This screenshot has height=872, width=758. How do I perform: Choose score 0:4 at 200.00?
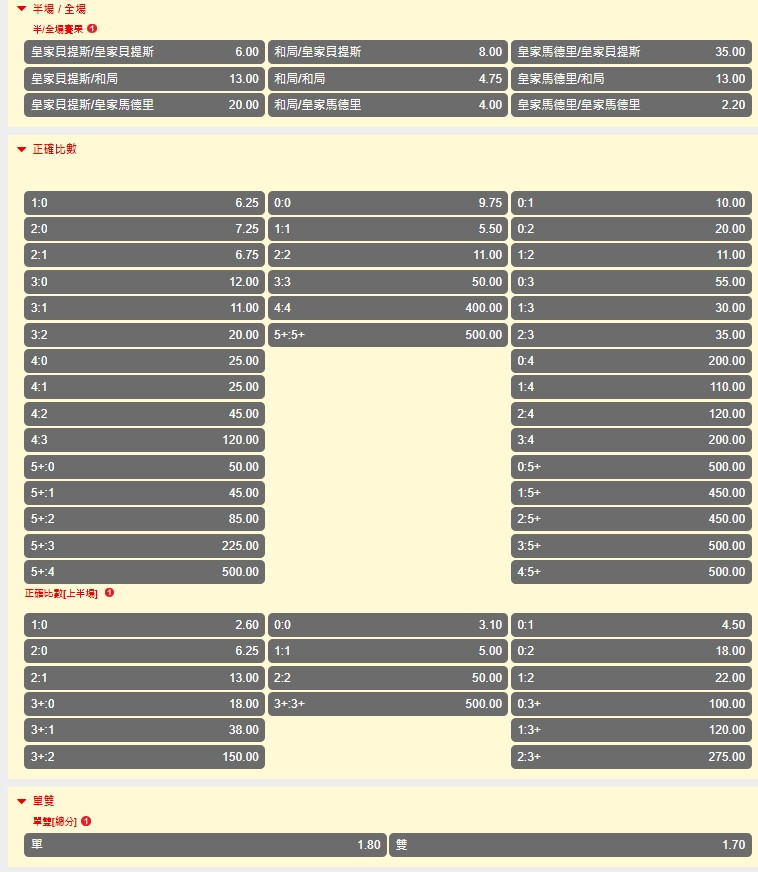(631, 360)
